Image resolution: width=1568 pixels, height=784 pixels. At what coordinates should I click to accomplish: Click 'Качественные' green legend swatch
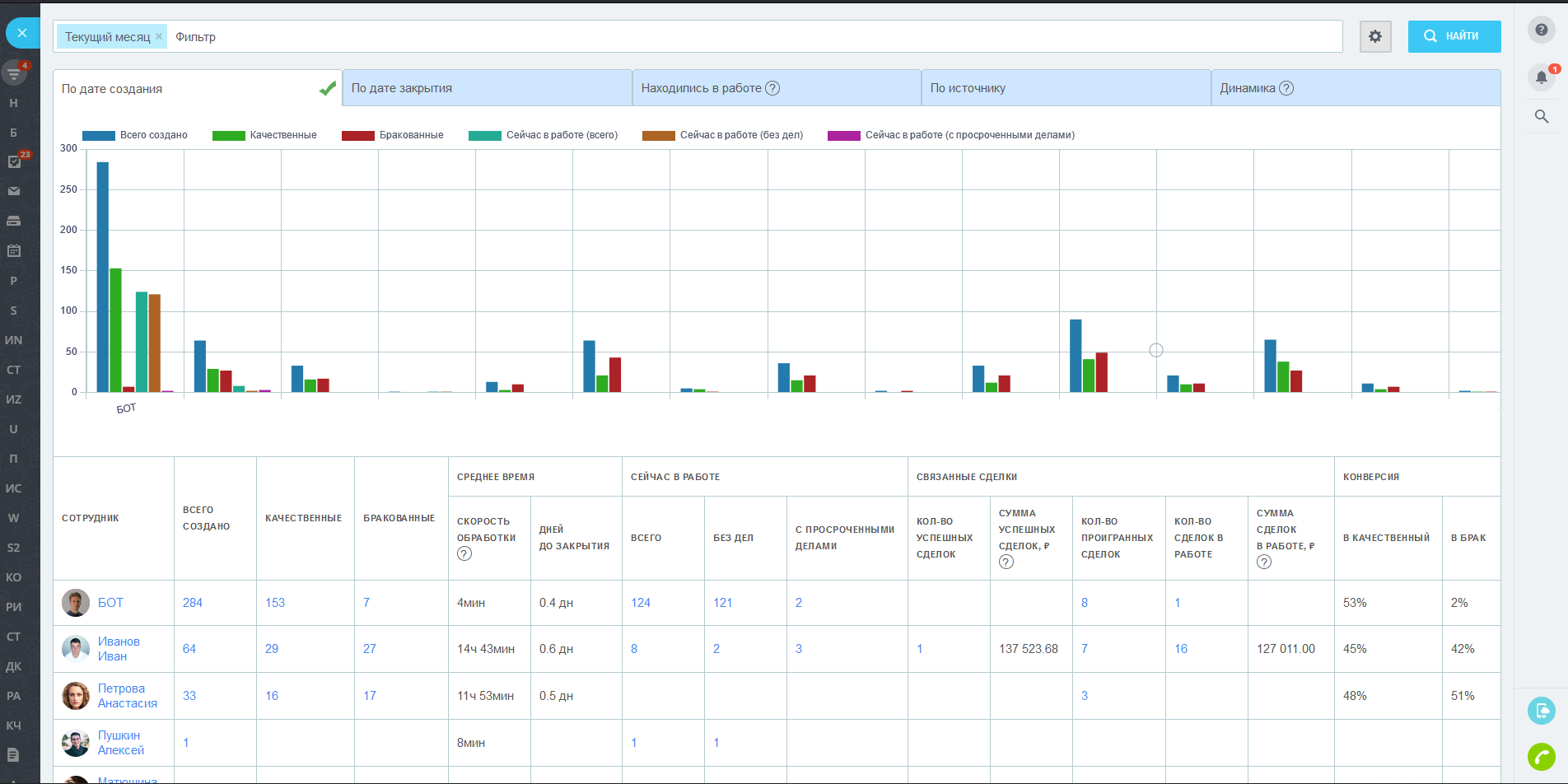pyautogui.click(x=228, y=136)
